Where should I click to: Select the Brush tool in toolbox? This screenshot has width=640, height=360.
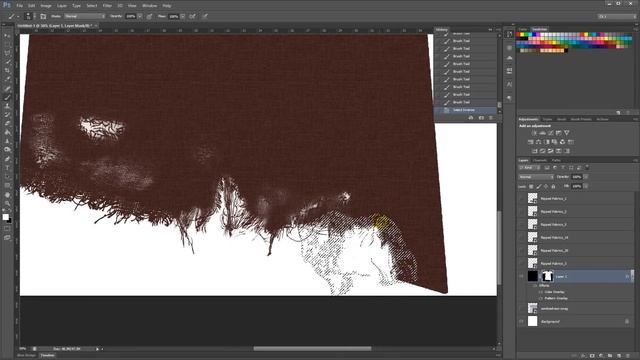click(x=7, y=97)
